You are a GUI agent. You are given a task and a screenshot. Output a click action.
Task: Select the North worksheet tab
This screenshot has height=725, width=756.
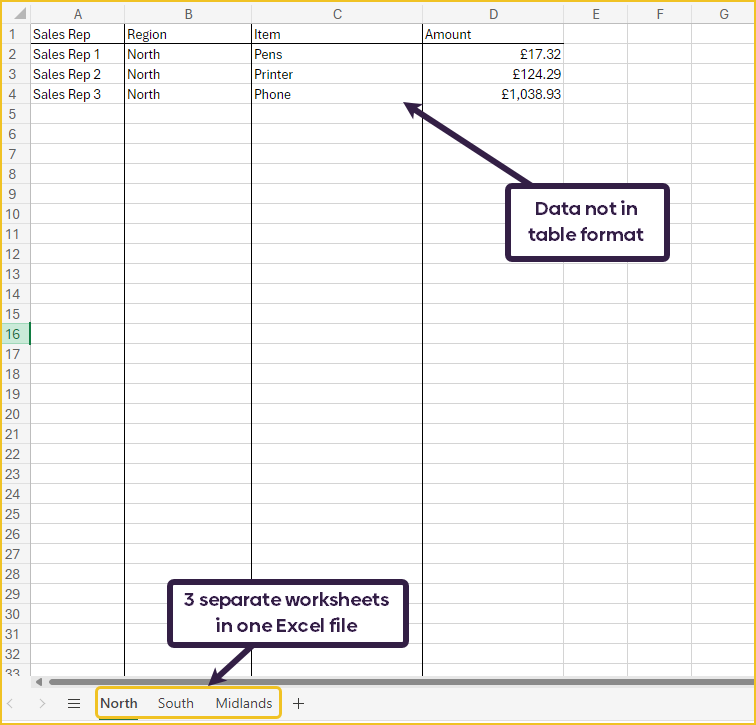[119, 703]
